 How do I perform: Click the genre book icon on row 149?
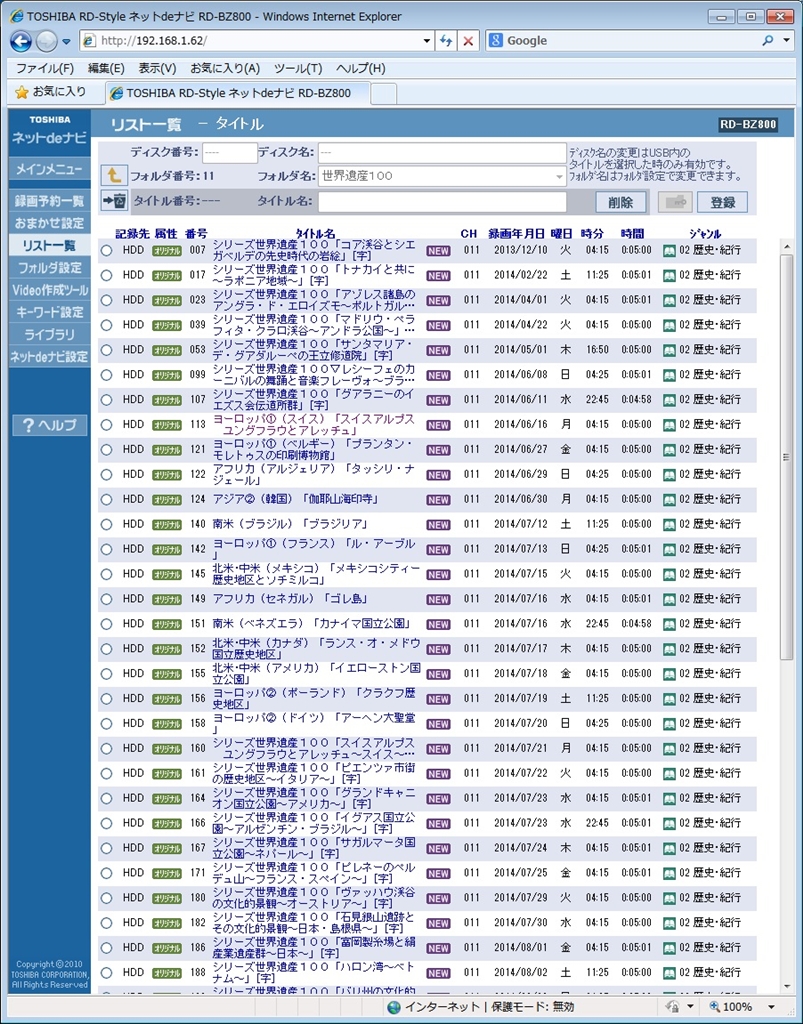click(x=669, y=599)
